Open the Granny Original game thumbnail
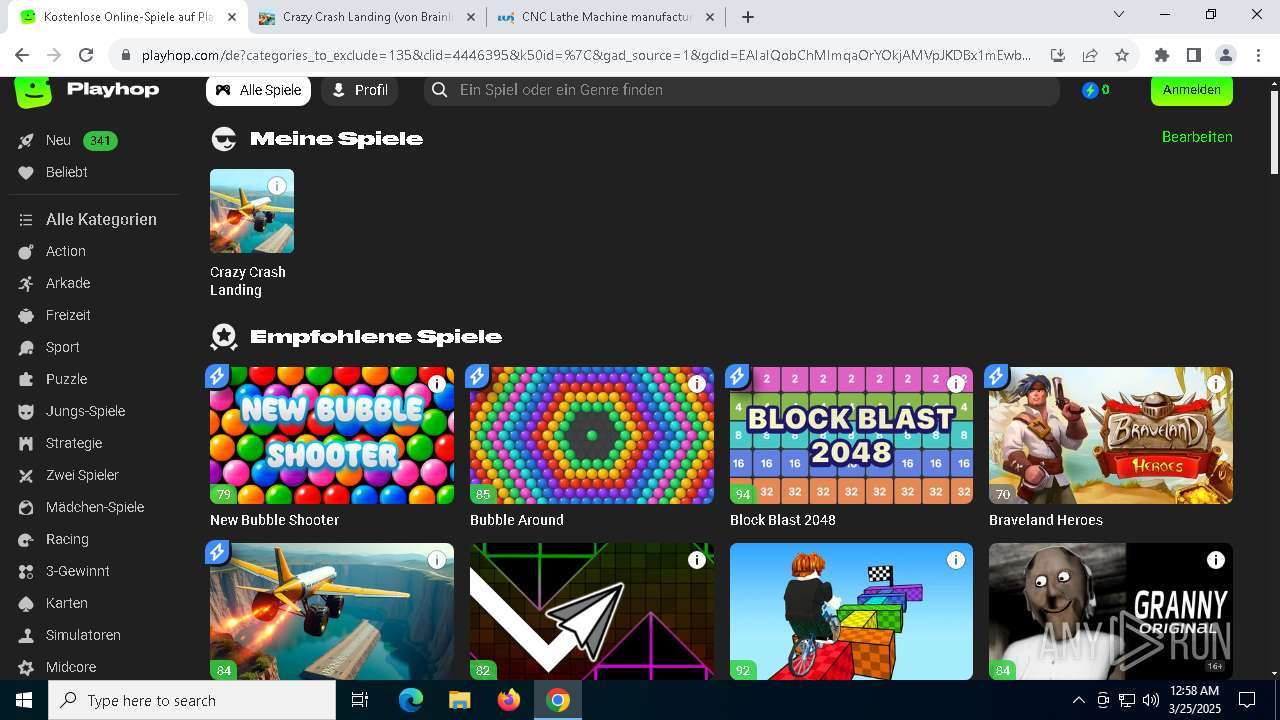 point(1111,611)
